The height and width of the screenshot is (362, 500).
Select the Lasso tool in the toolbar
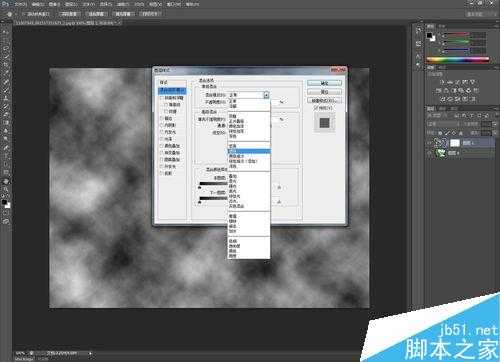[x=6, y=48]
